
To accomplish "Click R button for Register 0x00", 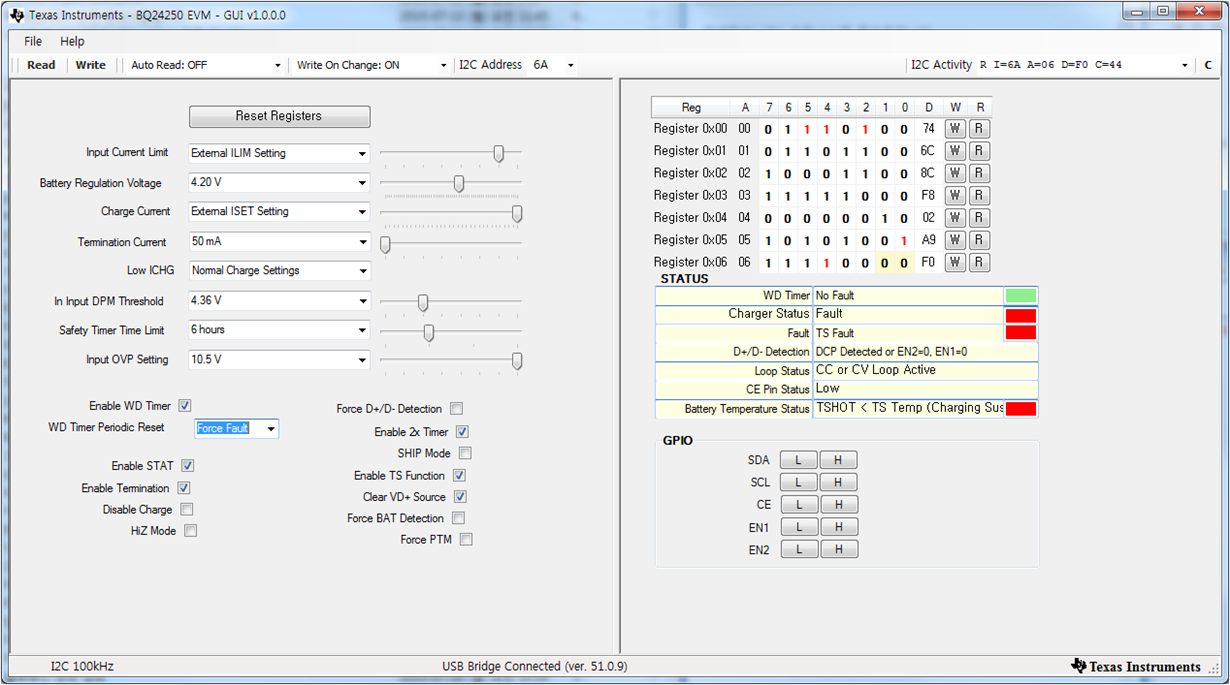I will point(979,129).
